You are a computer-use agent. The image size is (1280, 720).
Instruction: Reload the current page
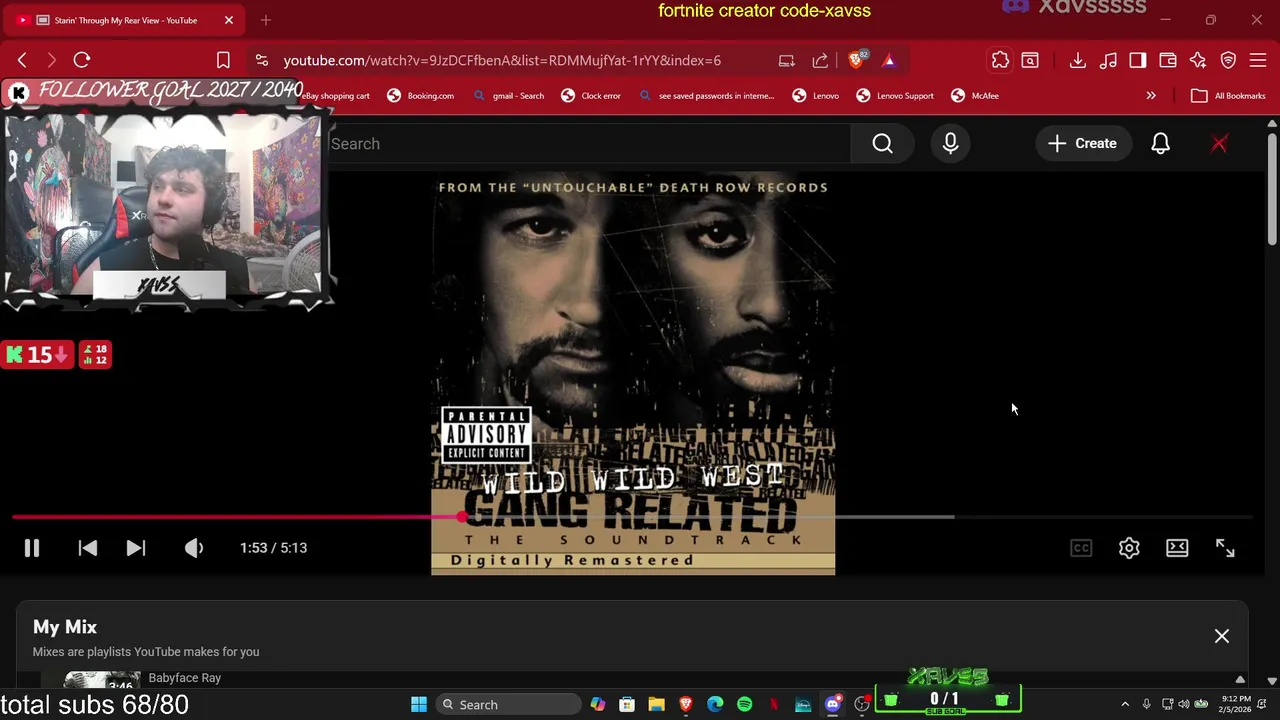pyautogui.click(x=82, y=60)
